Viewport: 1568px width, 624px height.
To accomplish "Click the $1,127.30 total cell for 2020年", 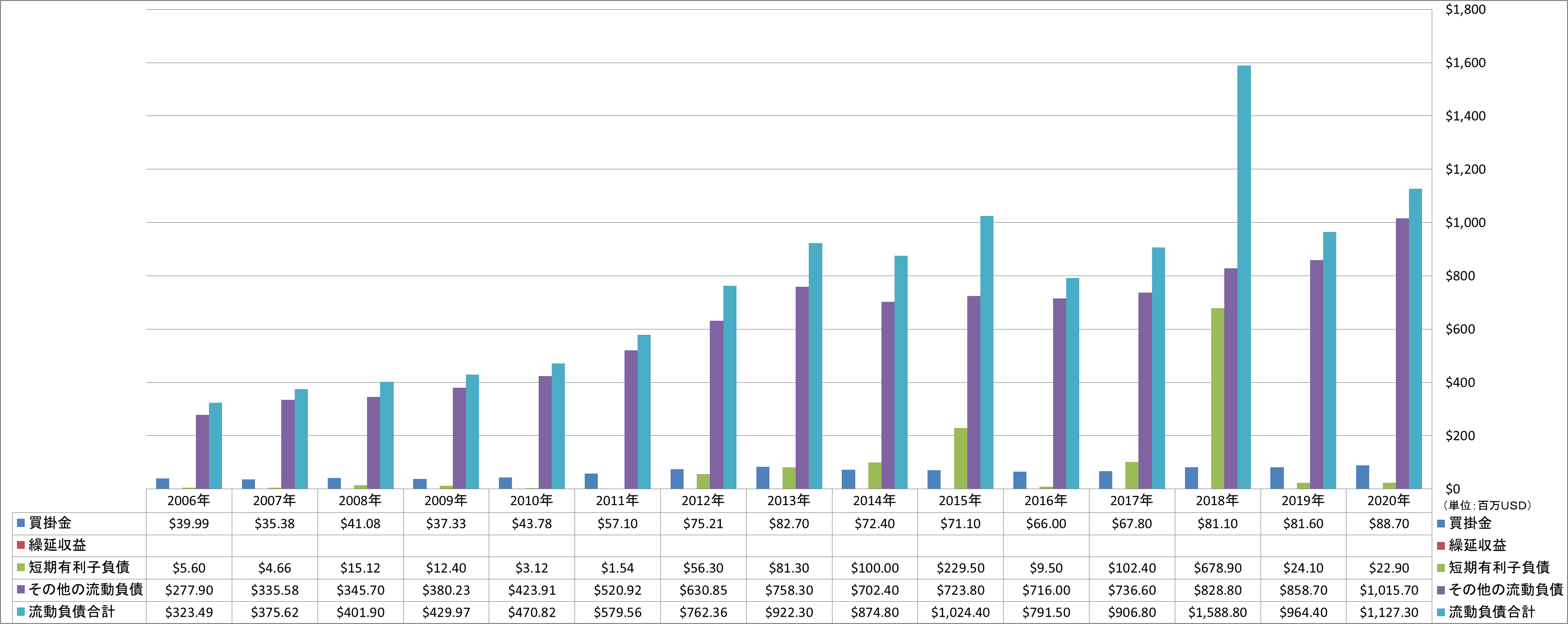I will tap(1389, 612).
